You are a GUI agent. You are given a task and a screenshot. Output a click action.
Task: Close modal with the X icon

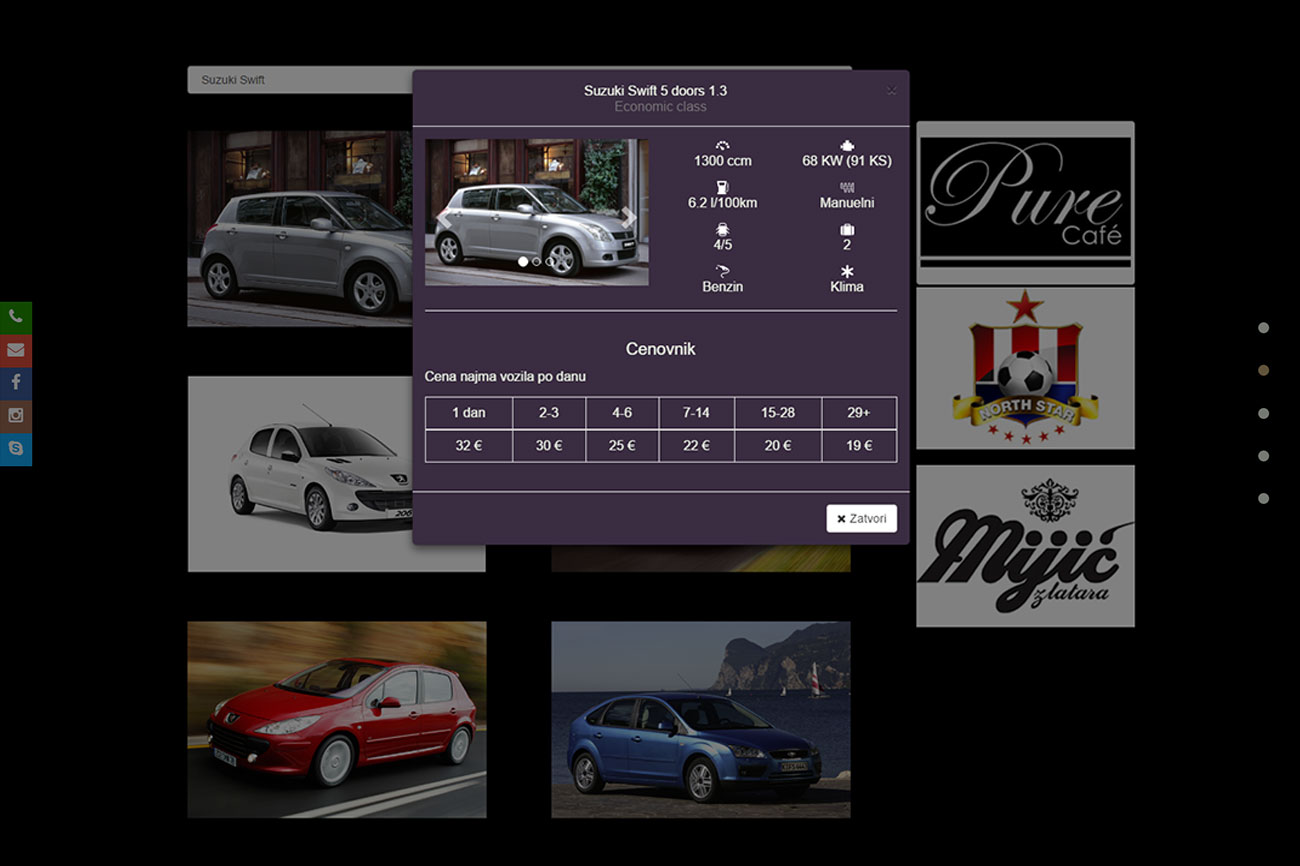click(891, 90)
